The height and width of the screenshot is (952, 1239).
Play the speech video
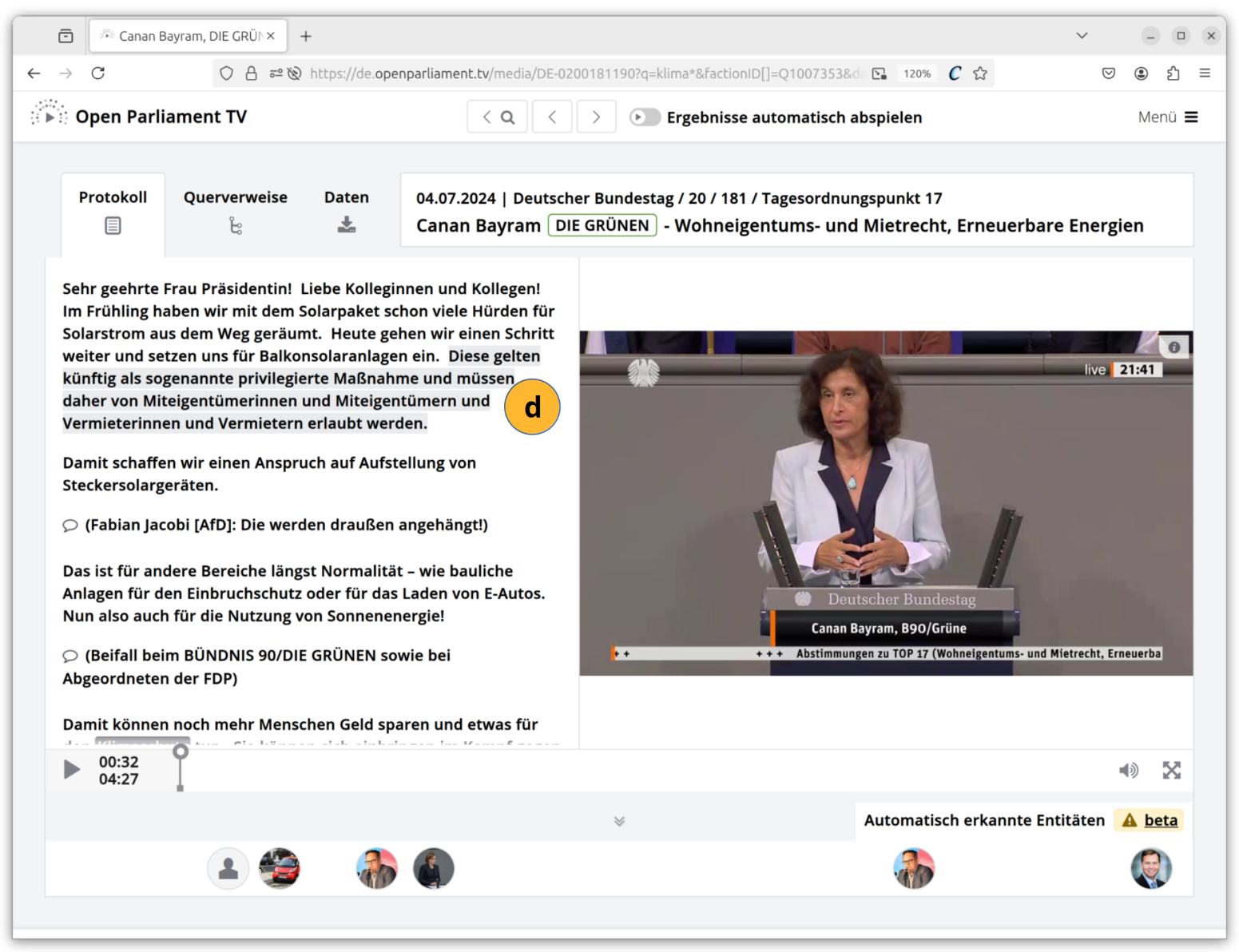[72, 770]
